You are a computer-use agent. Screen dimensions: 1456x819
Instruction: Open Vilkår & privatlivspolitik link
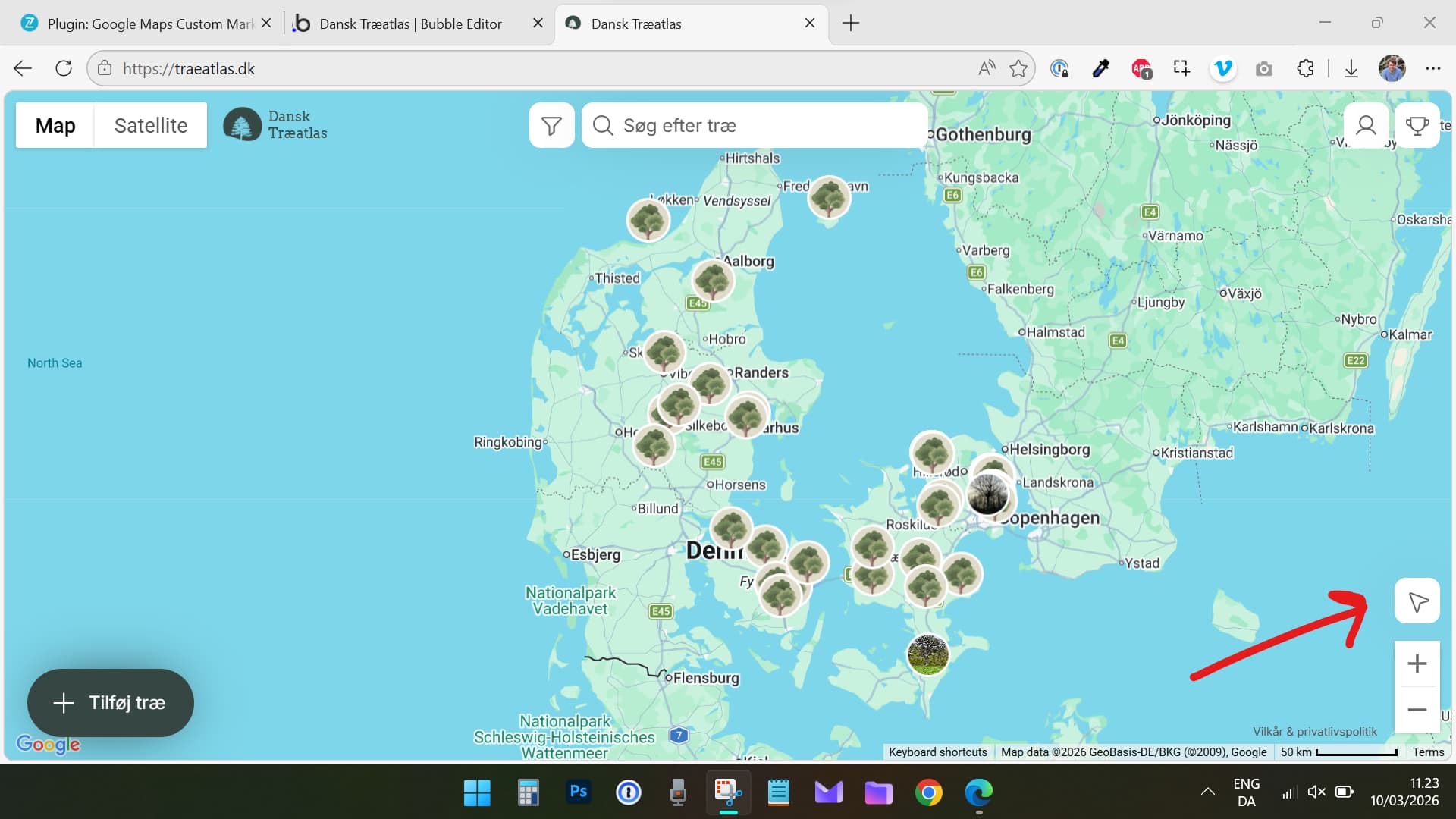coord(1314,732)
